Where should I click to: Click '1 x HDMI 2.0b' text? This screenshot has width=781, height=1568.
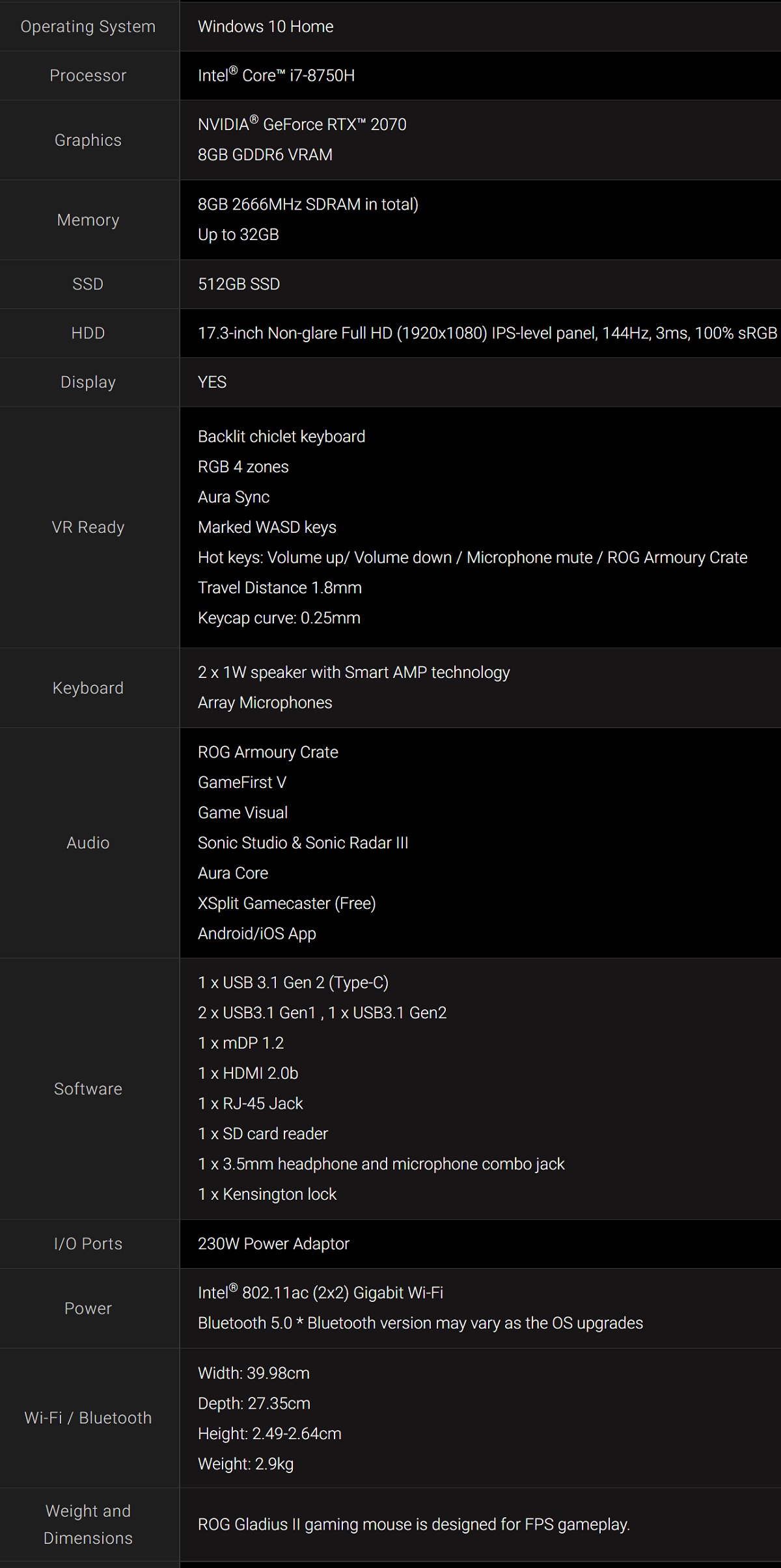248,1074
